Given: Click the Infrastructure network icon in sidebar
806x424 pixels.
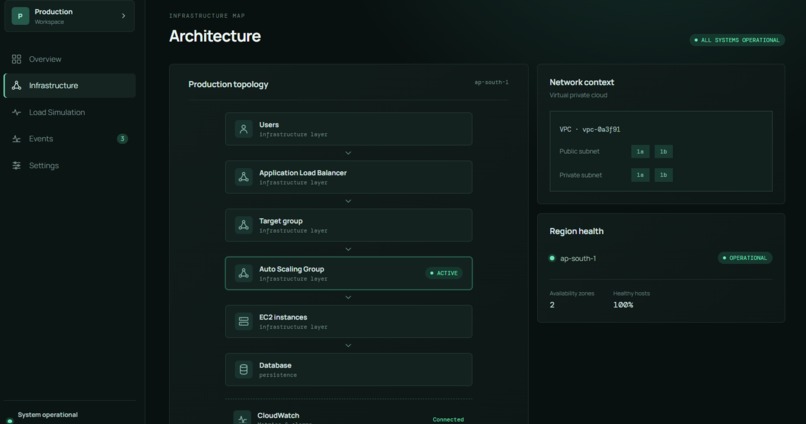Looking at the screenshot, I should (x=16, y=85).
